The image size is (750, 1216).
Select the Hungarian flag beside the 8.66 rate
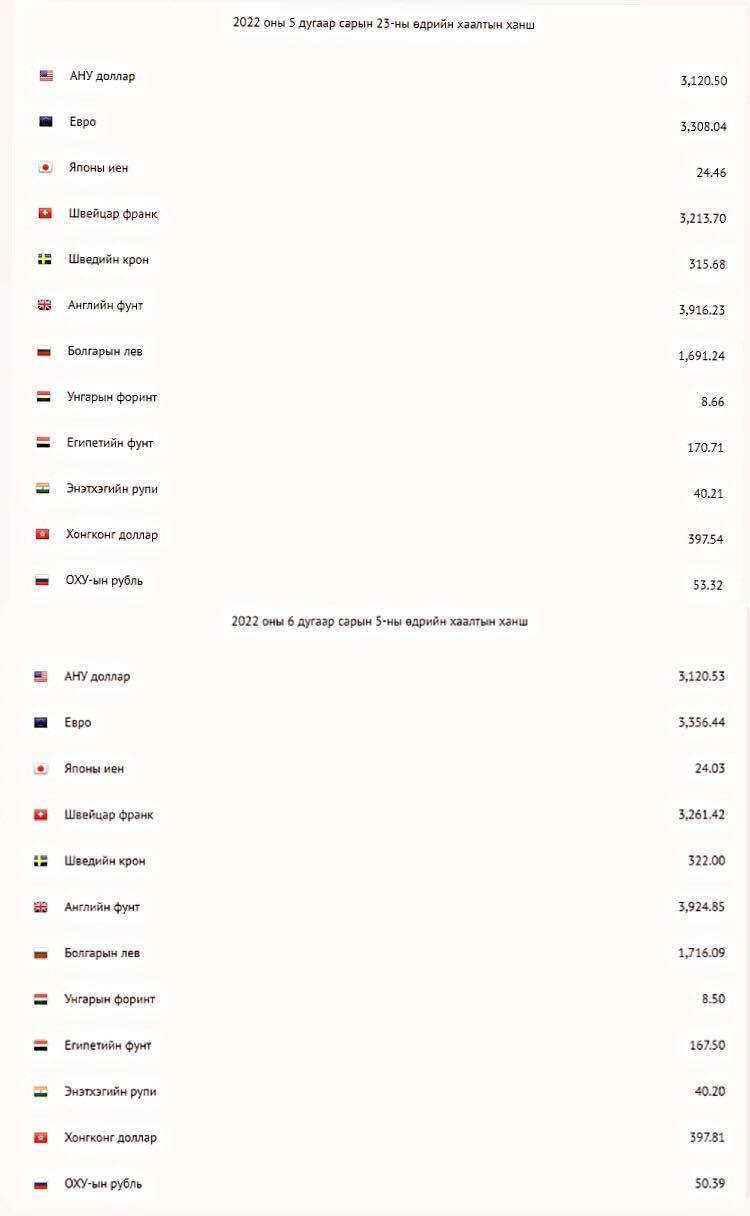[43, 397]
